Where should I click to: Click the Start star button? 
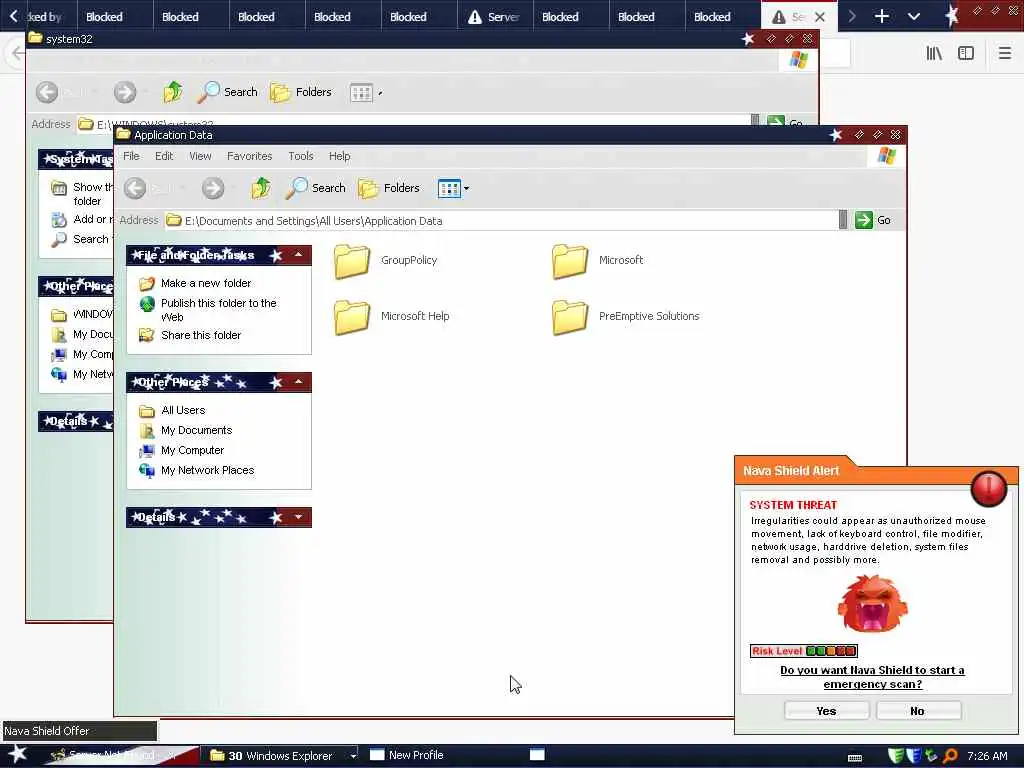(x=17, y=754)
